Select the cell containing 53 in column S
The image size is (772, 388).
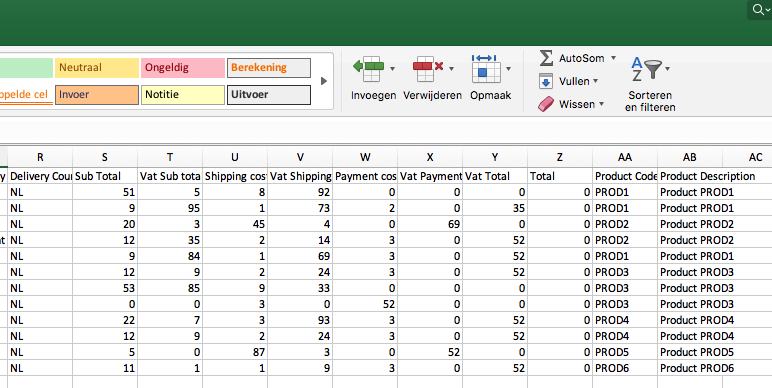(x=105, y=288)
